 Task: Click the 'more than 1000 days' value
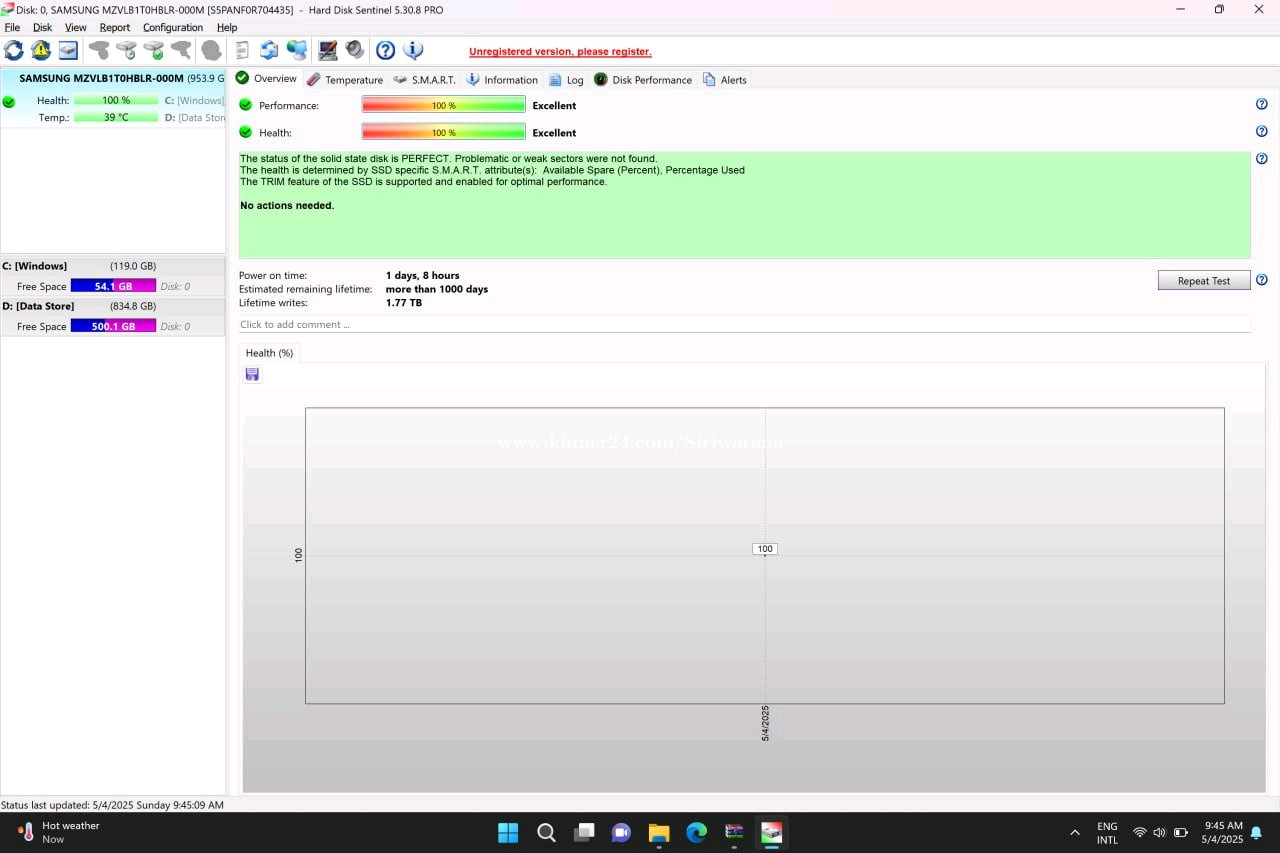(437, 289)
